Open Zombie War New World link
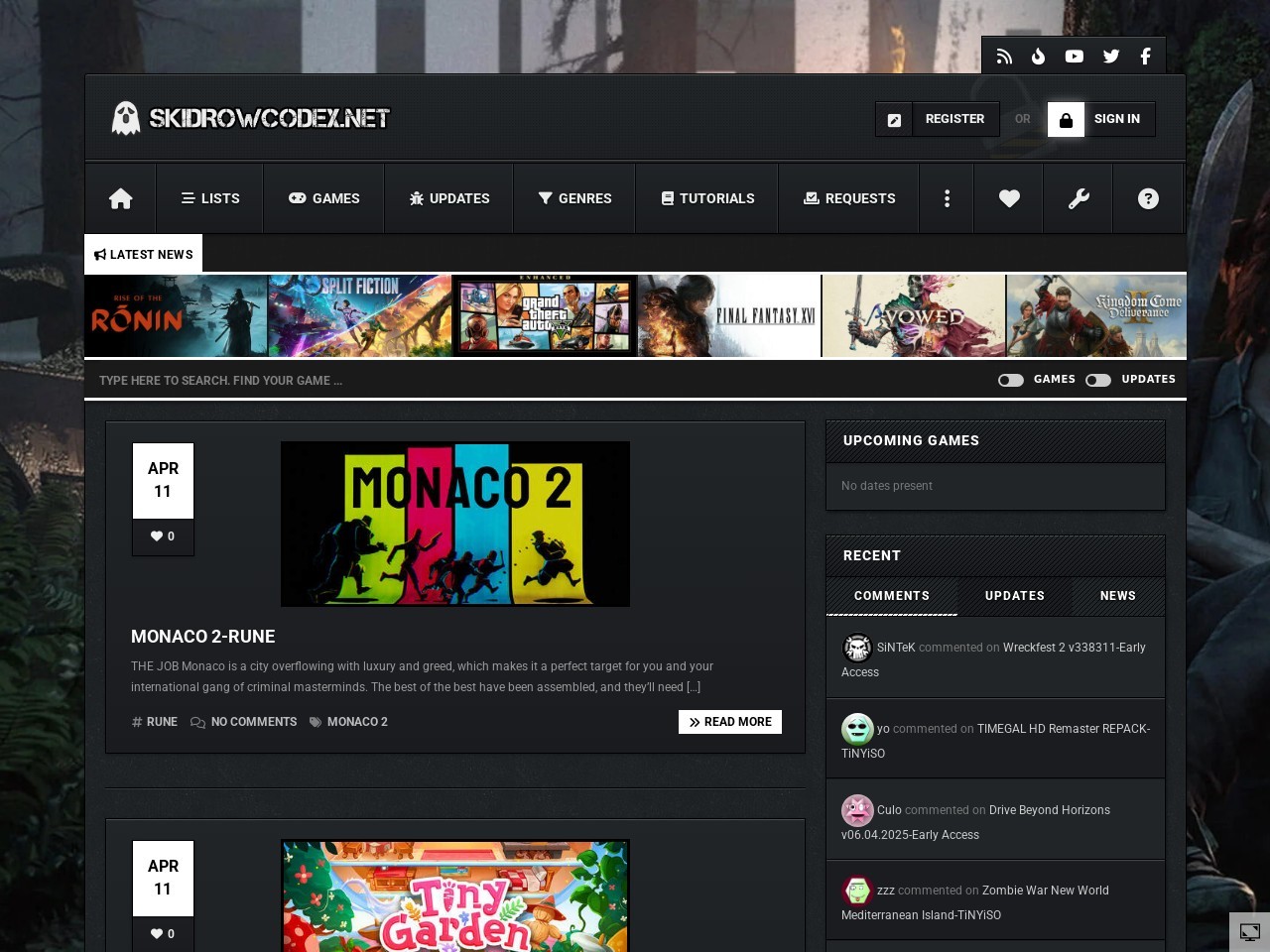 click(x=975, y=902)
